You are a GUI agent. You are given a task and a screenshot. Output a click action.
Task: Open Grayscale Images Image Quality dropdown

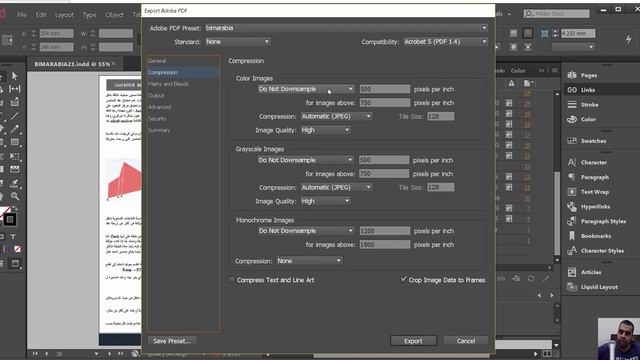[325, 201]
